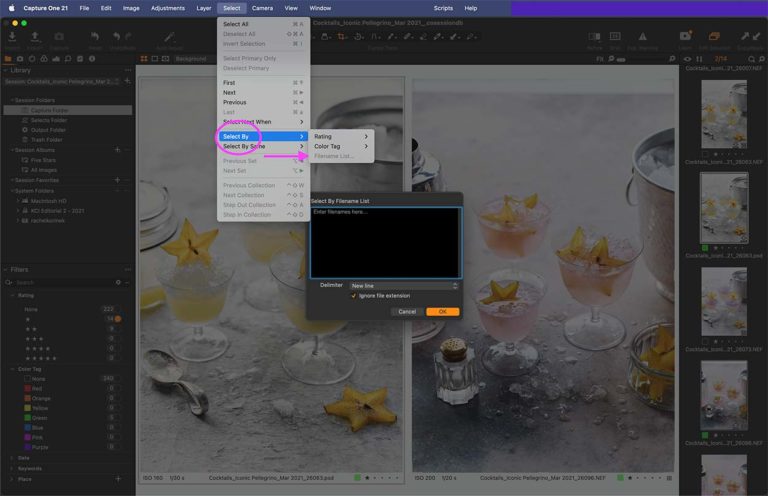Select the Crop cursor tool
The width and height of the screenshot is (768, 496).
pos(341,37)
